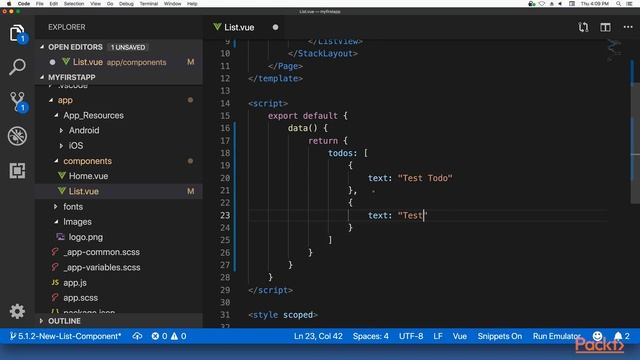This screenshot has height=360, width=640.
Task: Open the errors count in status bar
Action: pyautogui.click(x=159, y=336)
